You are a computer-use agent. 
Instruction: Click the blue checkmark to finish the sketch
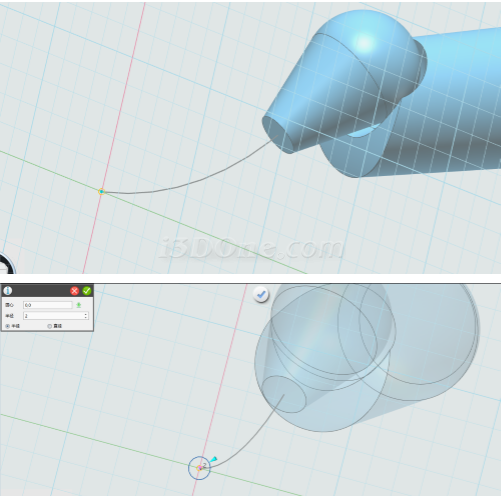[x=261, y=295]
